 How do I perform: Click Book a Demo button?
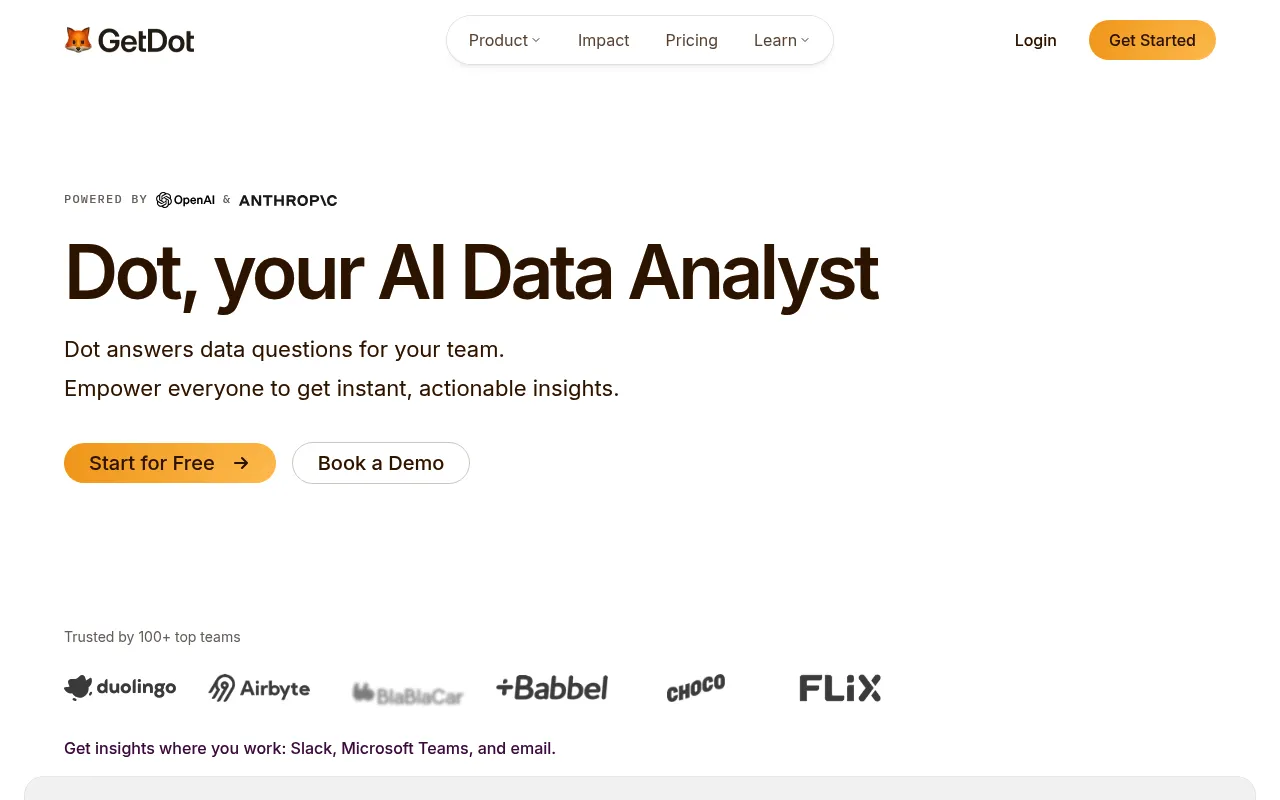coord(381,463)
